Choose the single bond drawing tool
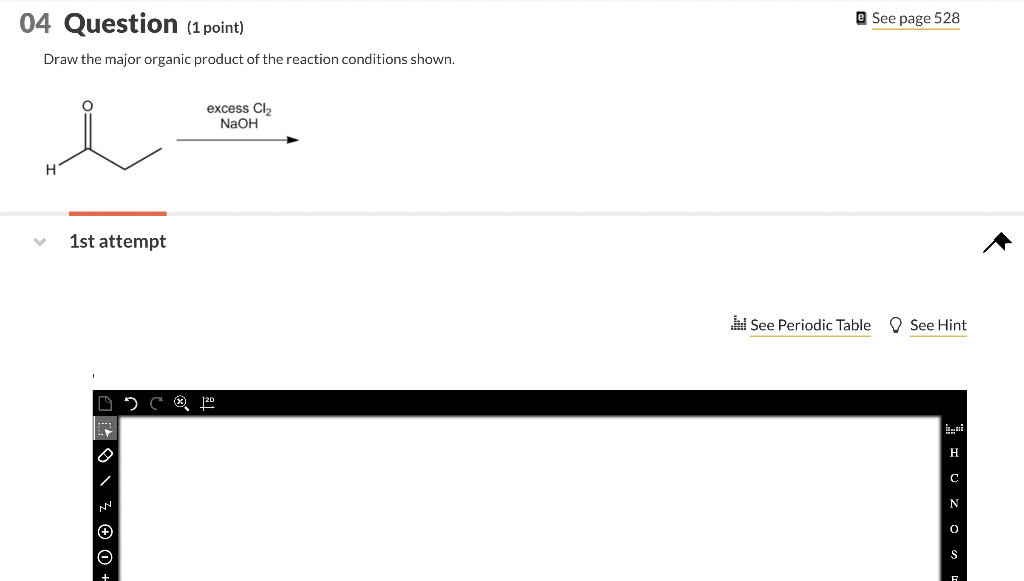 coord(105,480)
